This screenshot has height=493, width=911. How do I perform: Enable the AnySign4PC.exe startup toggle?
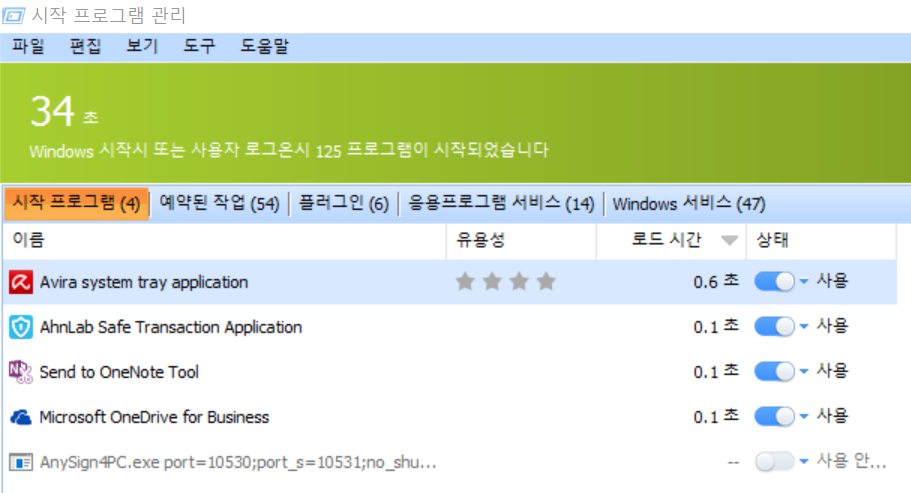click(774, 462)
